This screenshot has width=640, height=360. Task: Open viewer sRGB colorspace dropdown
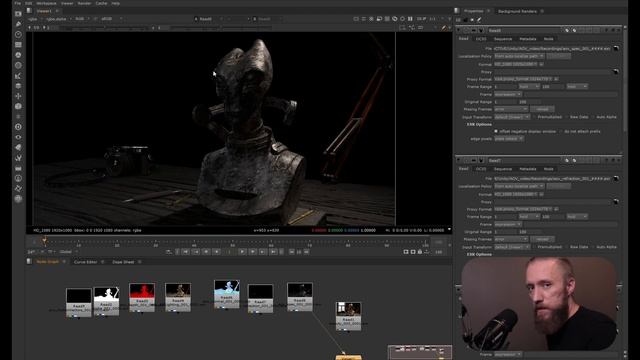click(x=111, y=19)
